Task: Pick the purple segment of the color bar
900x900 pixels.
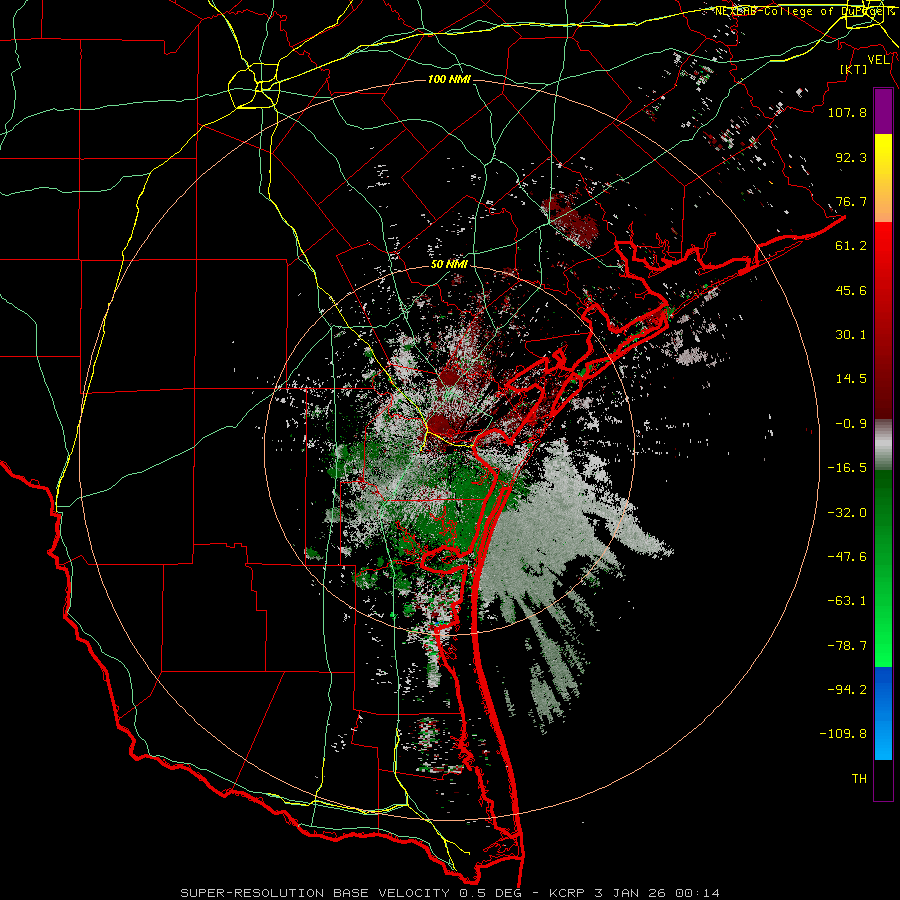Action: click(883, 112)
